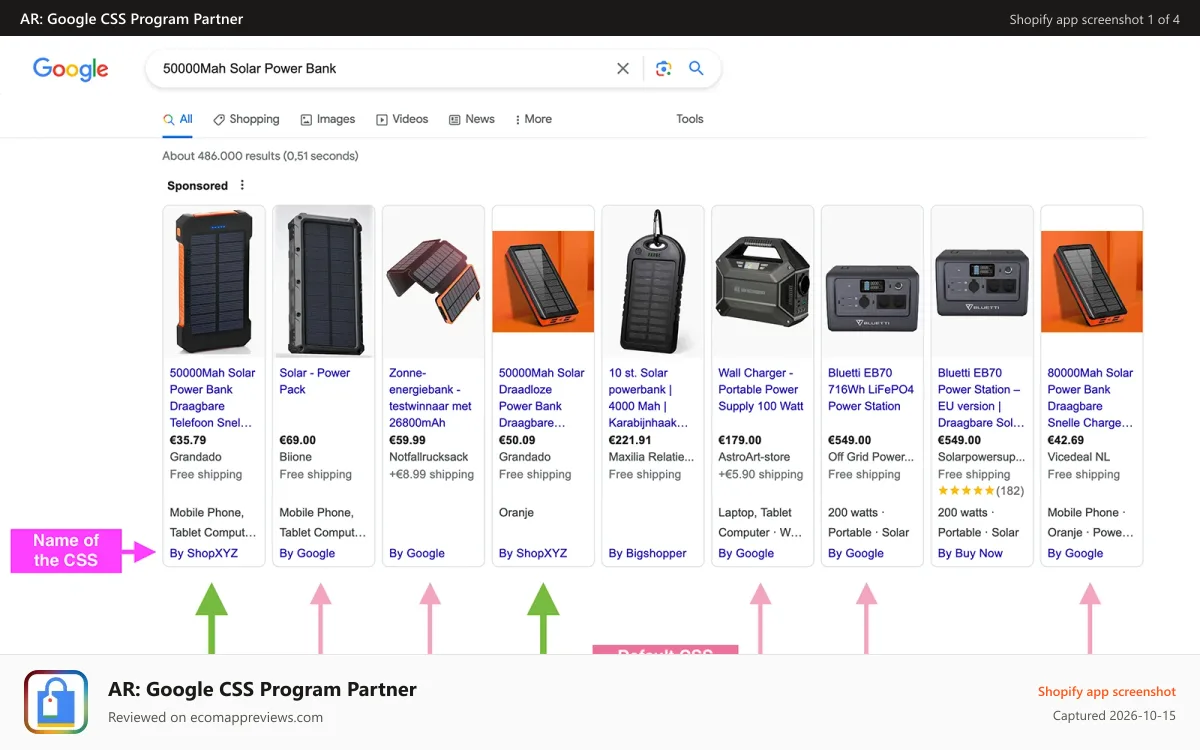The width and height of the screenshot is (1200, 750).
Task: Open the Tools search options
Action: 690,119
